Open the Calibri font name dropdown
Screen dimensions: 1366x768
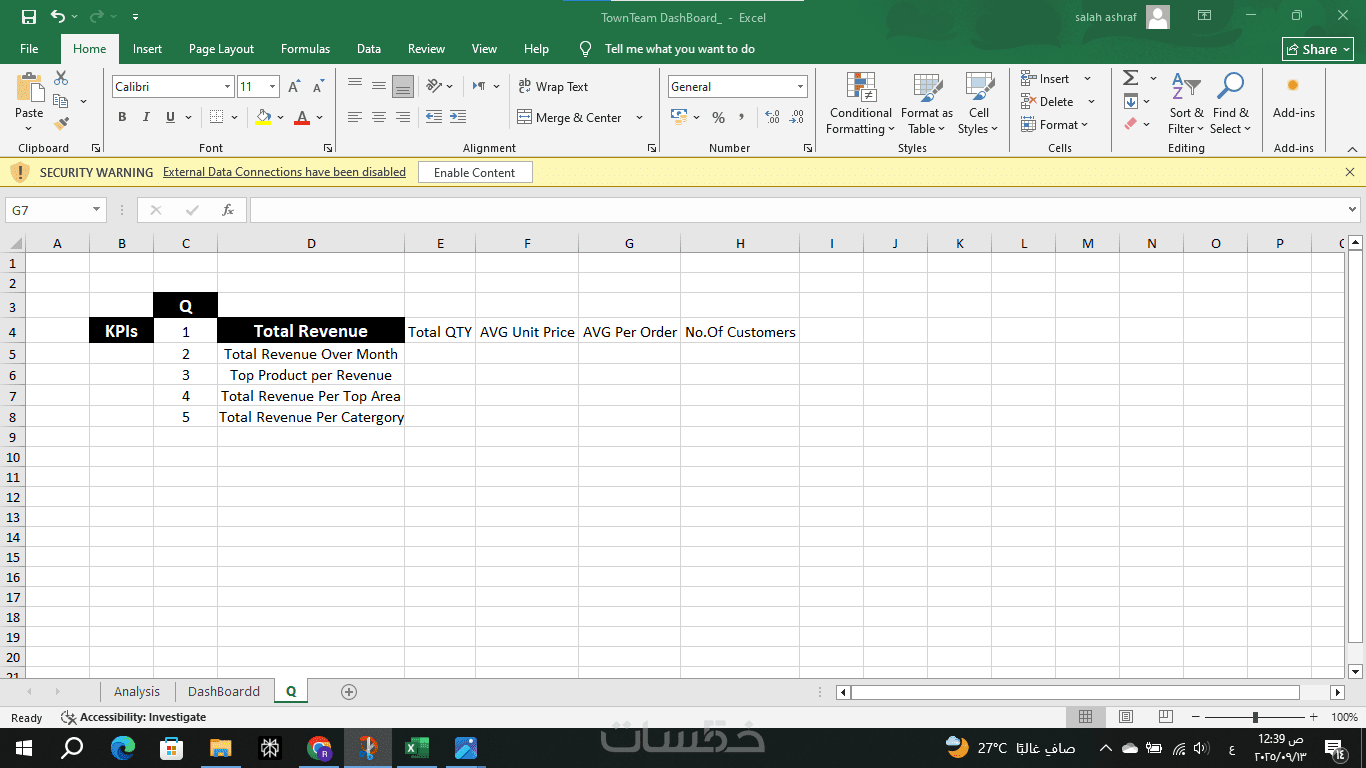click(x=228, y=87)
